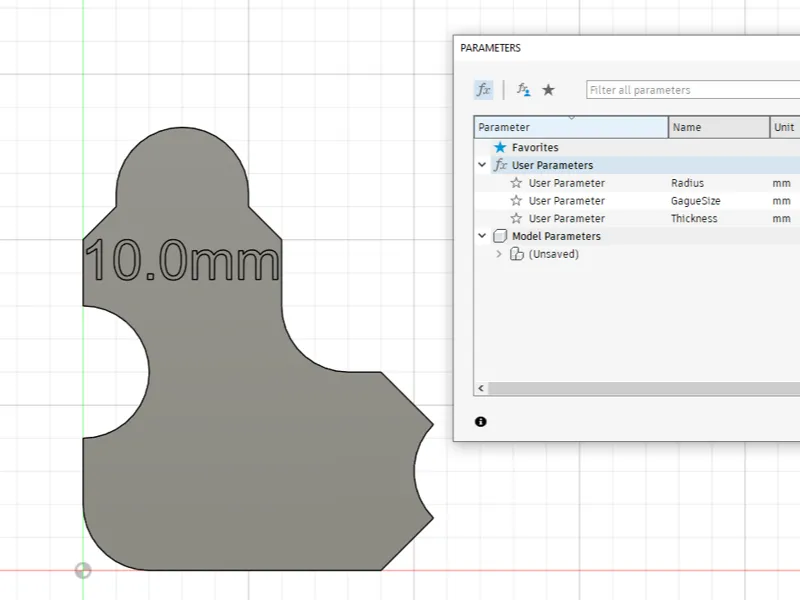Collapse the Model Parameters group
The image size is (800, 600).
[482, 236]
